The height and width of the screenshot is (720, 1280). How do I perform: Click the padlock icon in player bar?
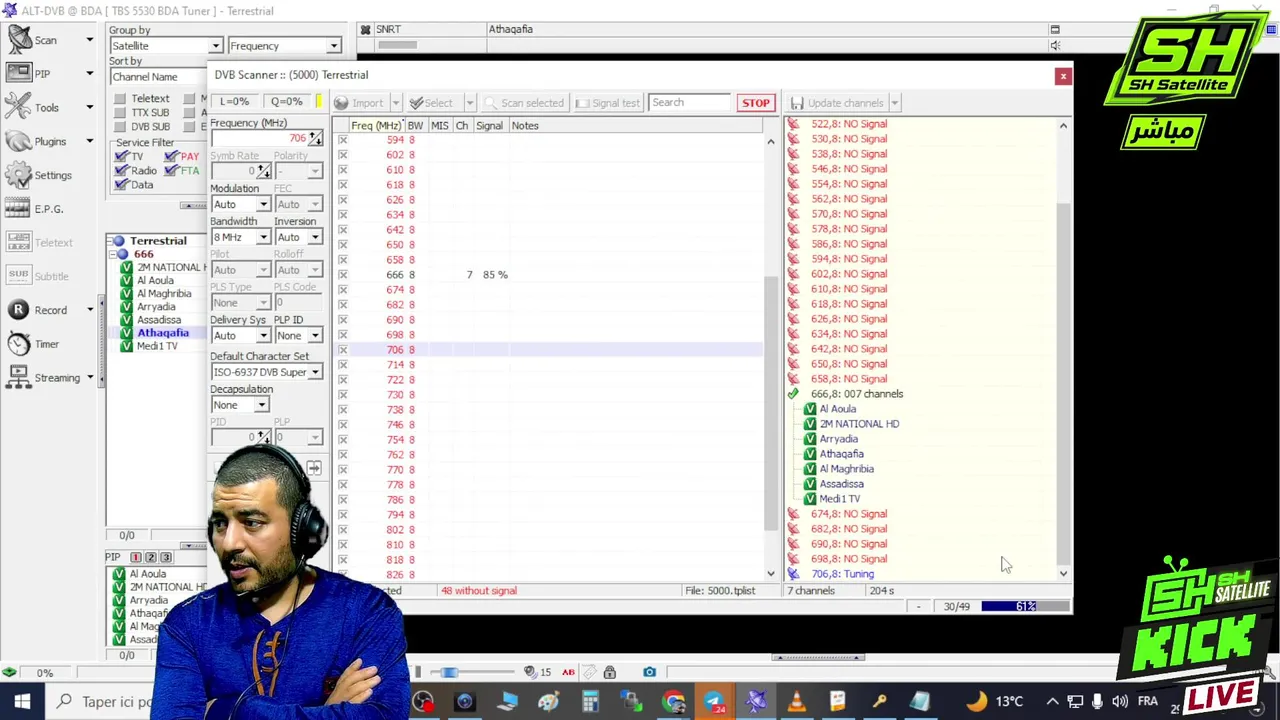coord(609,672)
